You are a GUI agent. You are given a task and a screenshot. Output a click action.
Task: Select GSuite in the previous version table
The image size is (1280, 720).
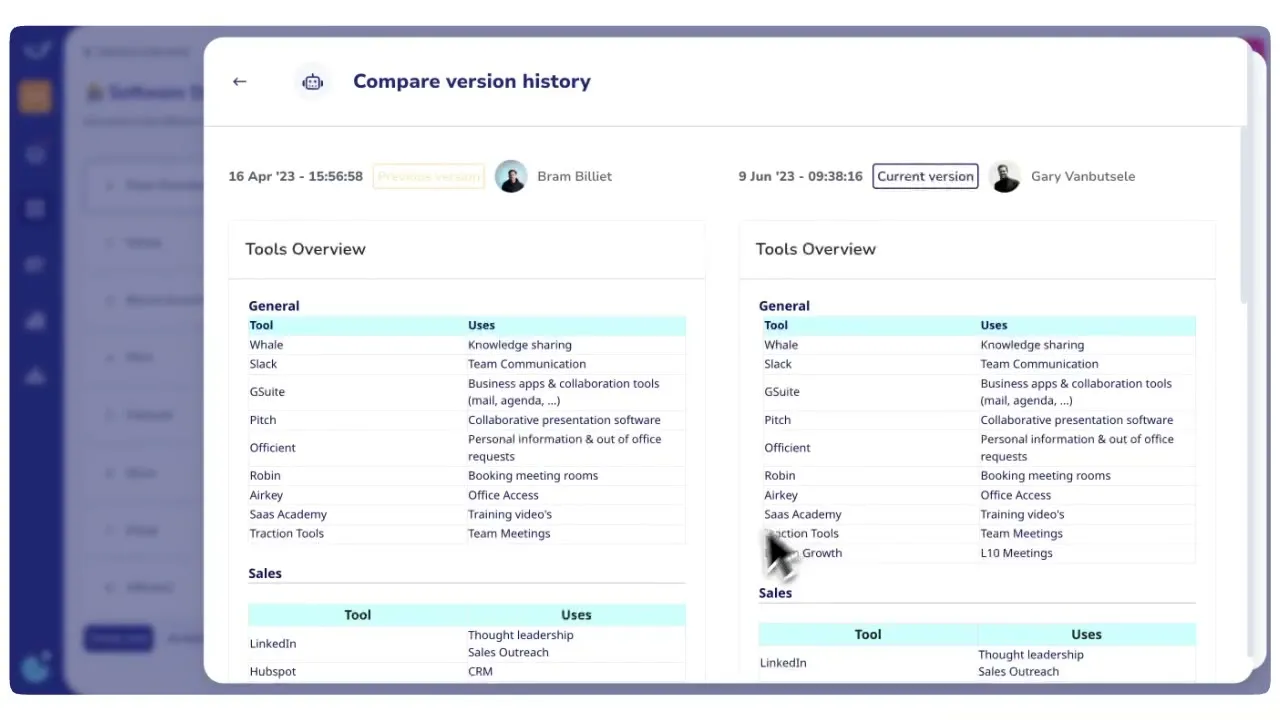(x=267, y=392)
